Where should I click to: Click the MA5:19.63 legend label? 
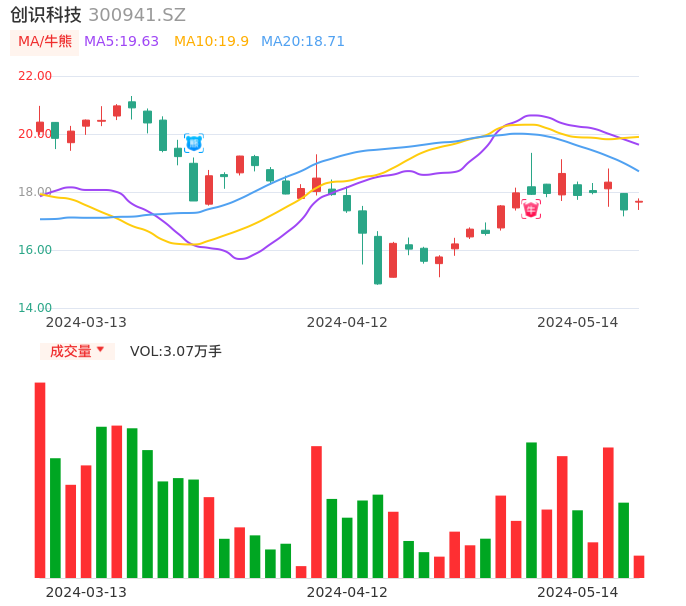click(121, 42)
